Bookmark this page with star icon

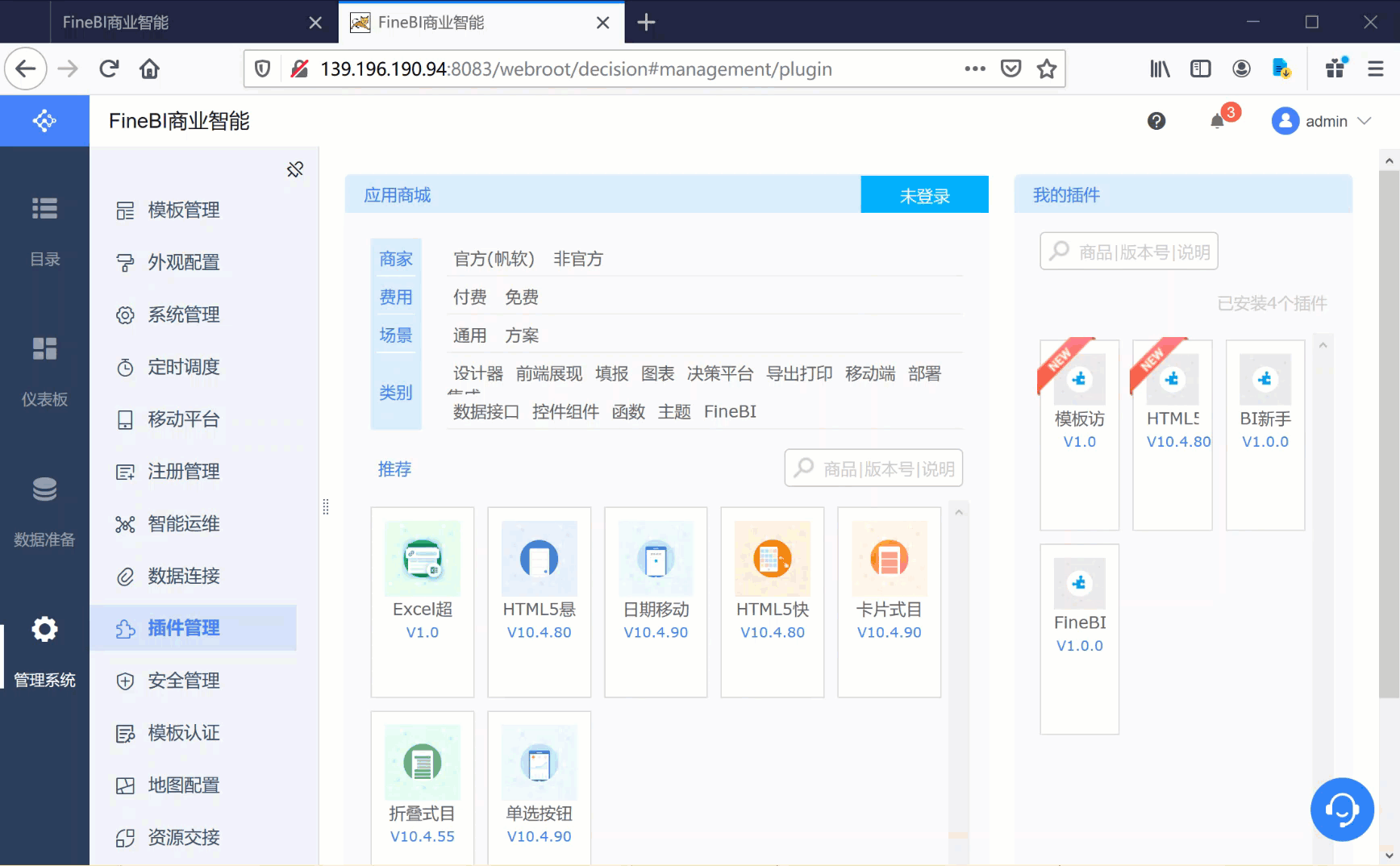(x=1047, y=69)
